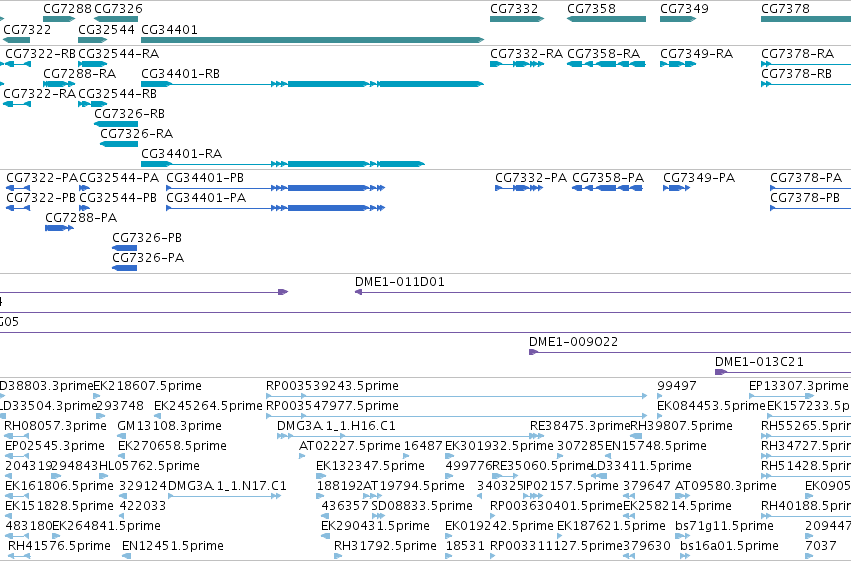This screenshot has width=851, height=561.
Task: Select EST GM13108.3prime
Action: pyautogui.click(x=169, y=426)
